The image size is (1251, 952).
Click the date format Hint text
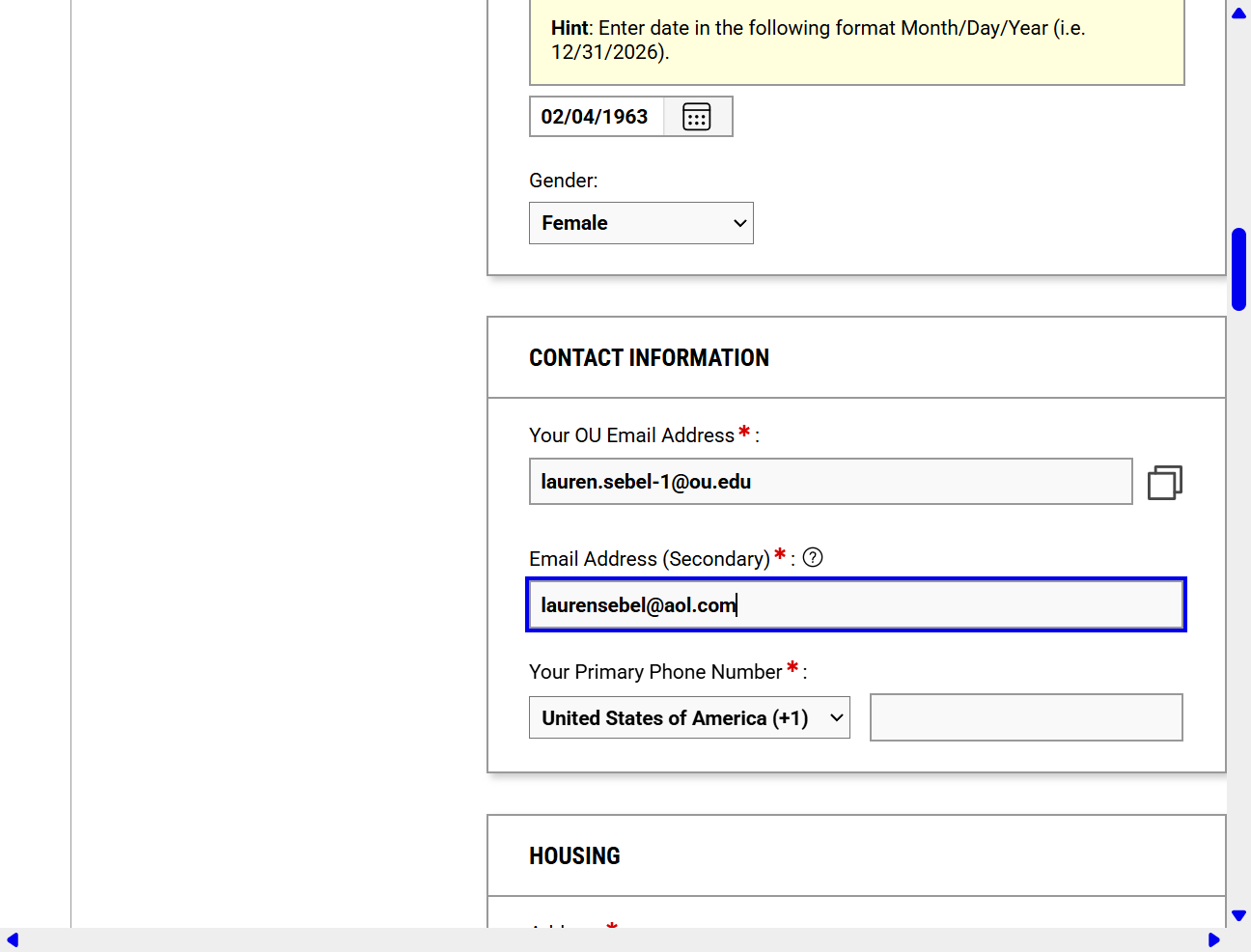(x=819, y=40)
